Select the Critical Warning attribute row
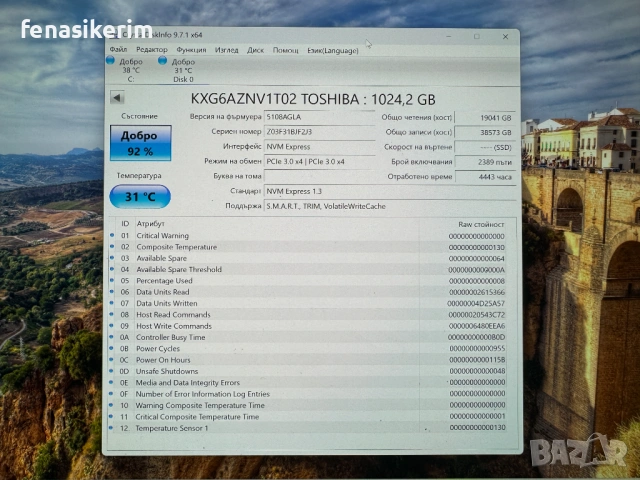 [307, 236]
